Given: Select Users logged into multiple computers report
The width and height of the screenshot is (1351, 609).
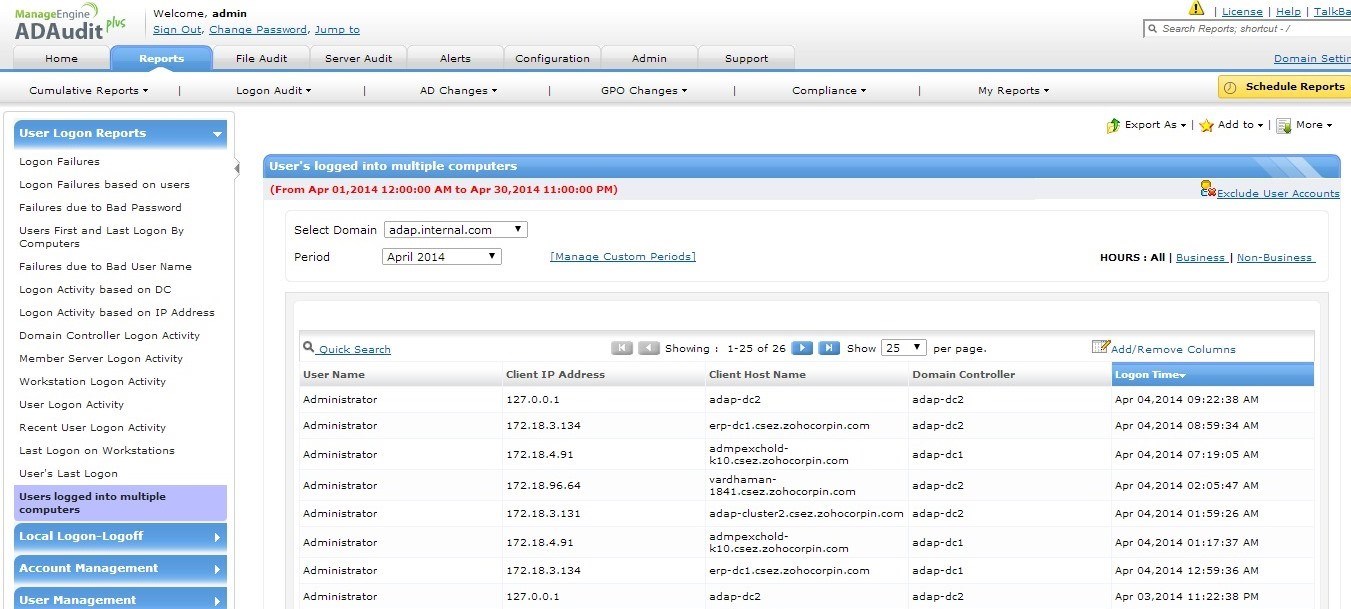Looking at the screenshot, I should point(120,503).
